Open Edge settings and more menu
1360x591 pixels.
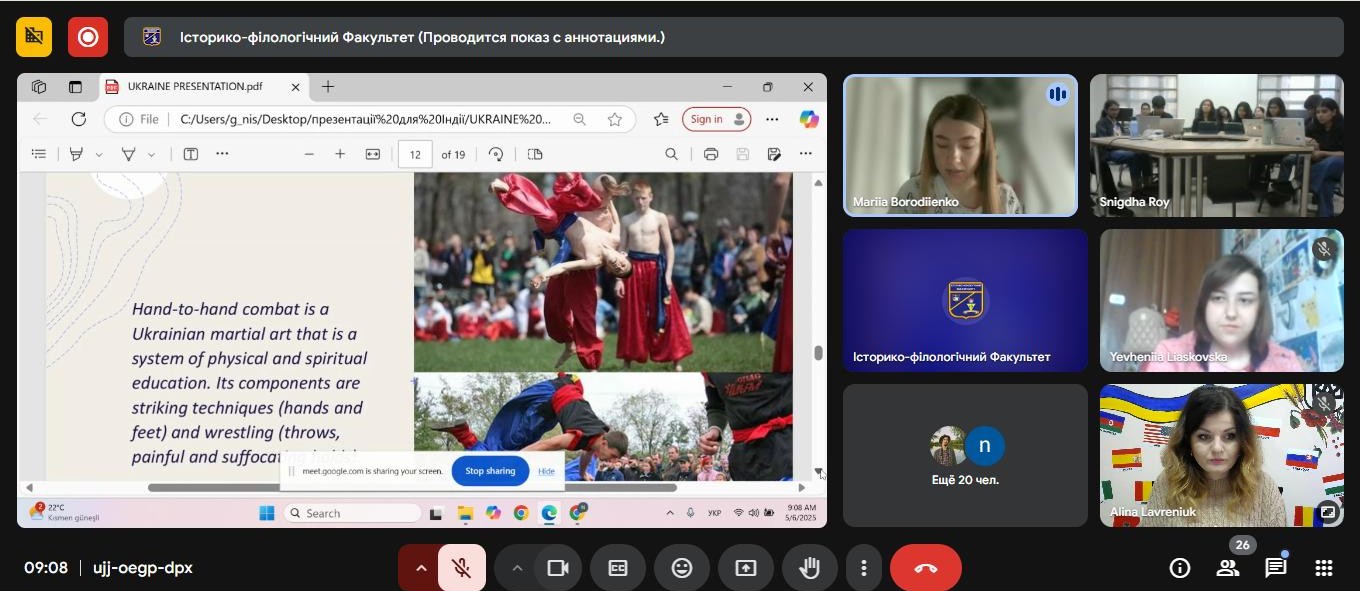(x=772, y=119)
